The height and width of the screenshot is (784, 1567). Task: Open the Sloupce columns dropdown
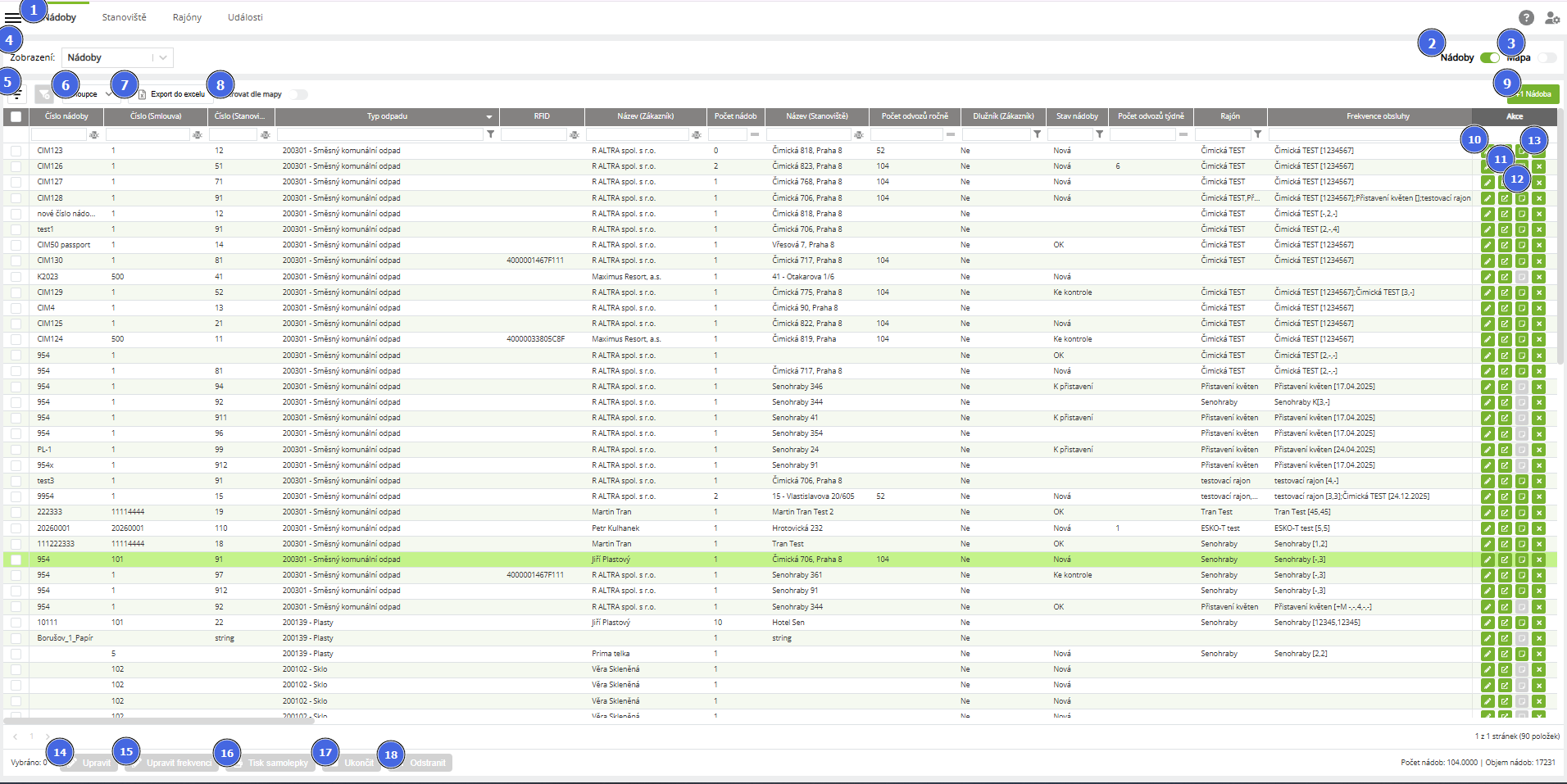coord(89,94)
